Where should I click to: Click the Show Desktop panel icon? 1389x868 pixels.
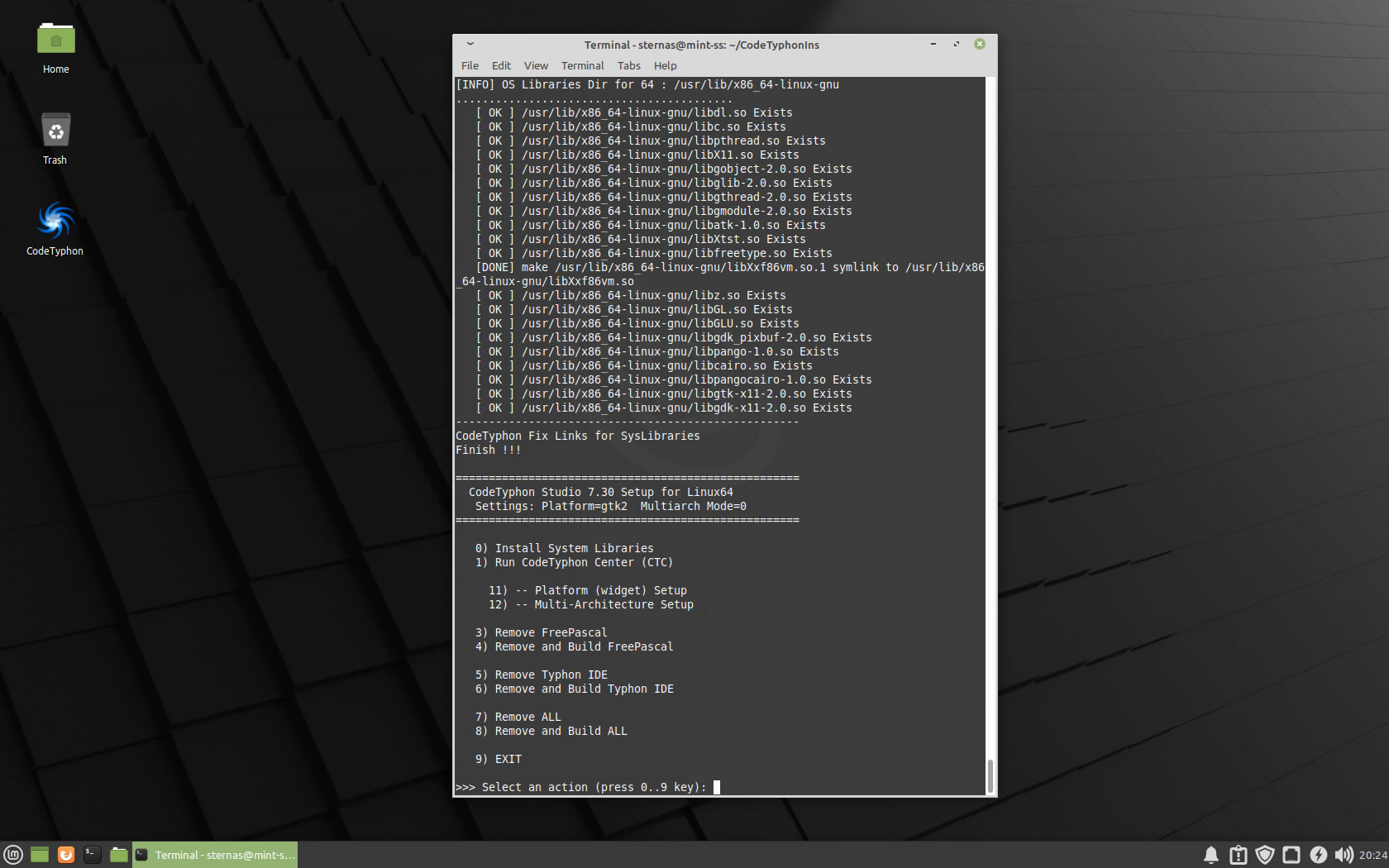point(40,855)
